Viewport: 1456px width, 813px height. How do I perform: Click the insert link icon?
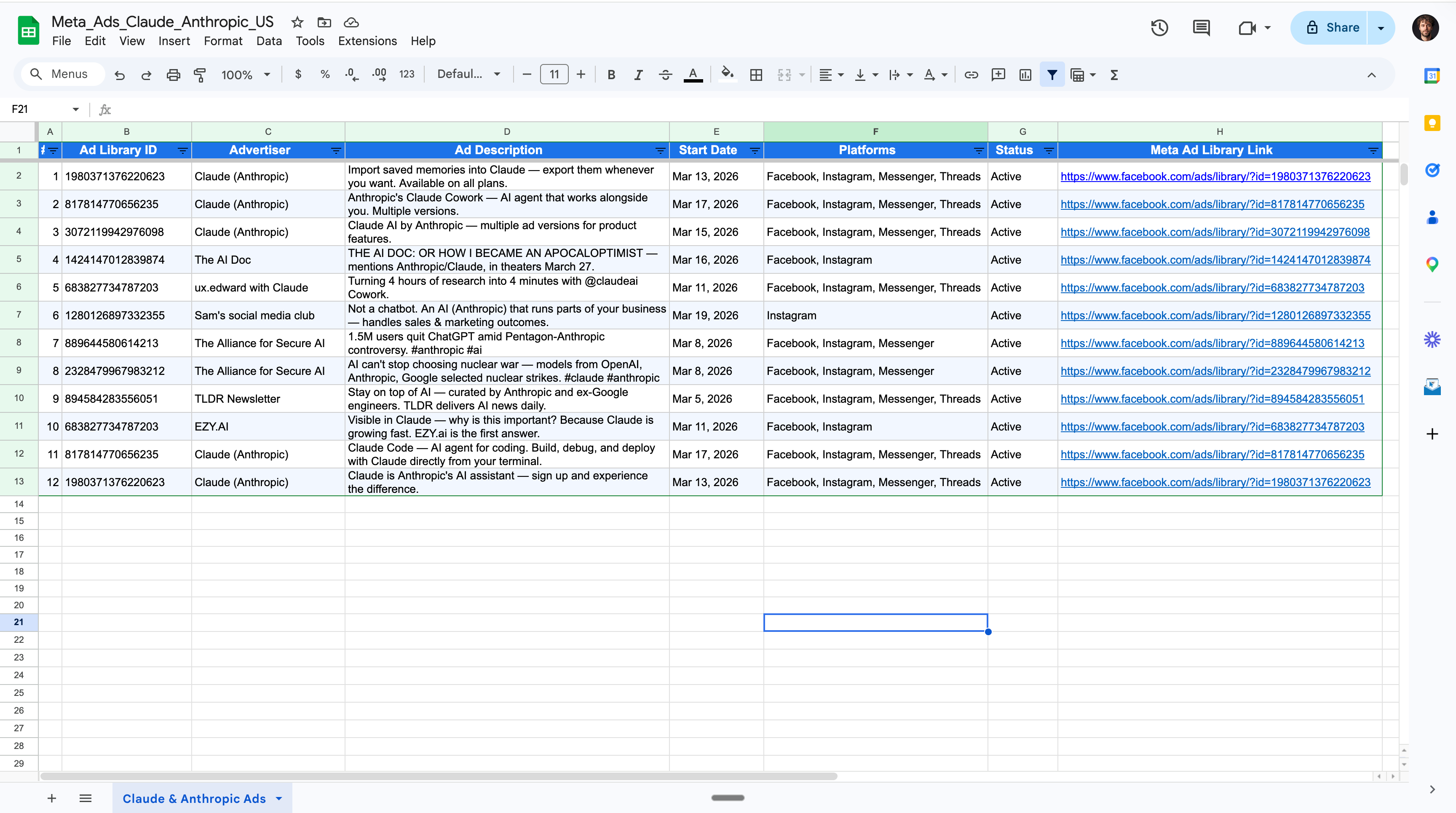[971, 75]
